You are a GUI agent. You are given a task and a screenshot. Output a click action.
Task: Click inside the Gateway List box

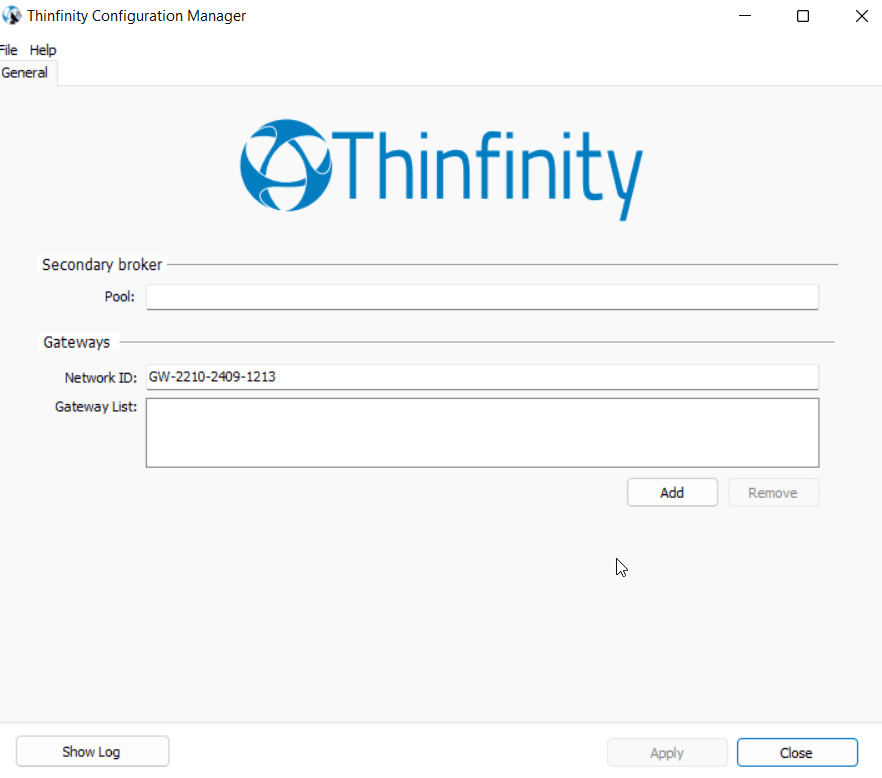coord(482,433)
